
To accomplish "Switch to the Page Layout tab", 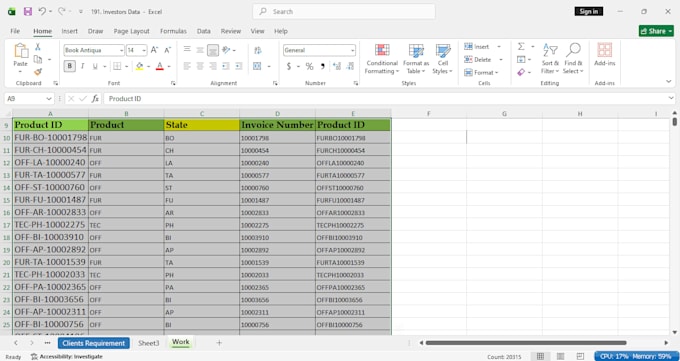I will click(x=131, y=31).
